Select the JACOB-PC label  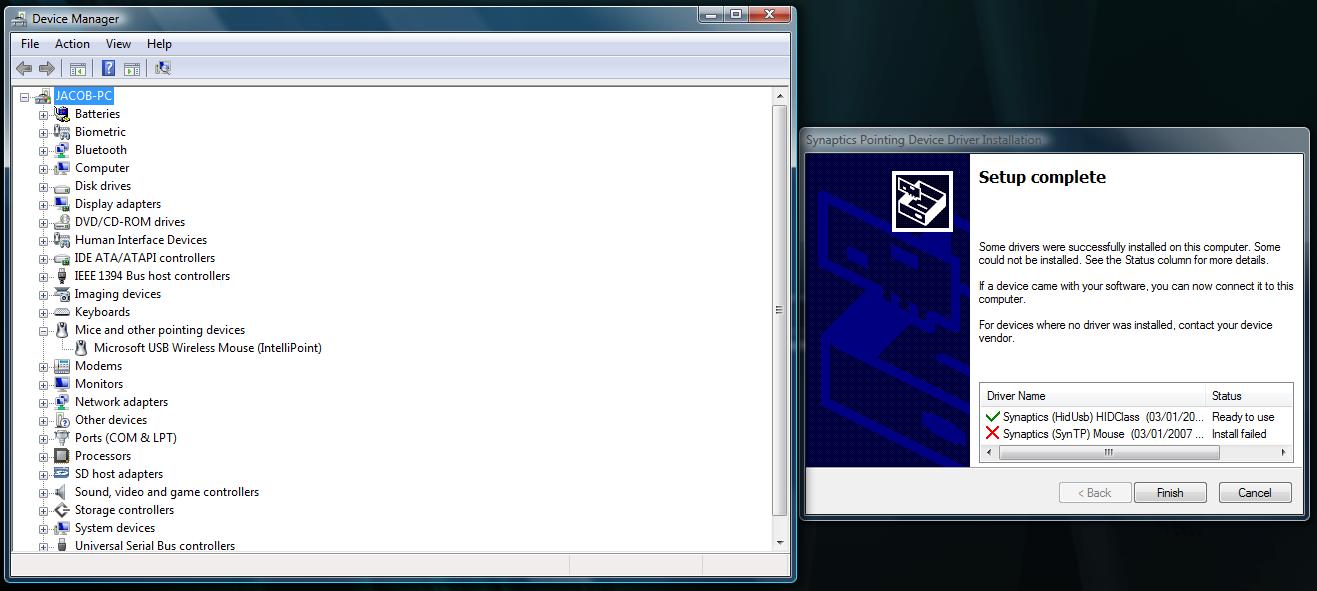(x=84, y=96)
